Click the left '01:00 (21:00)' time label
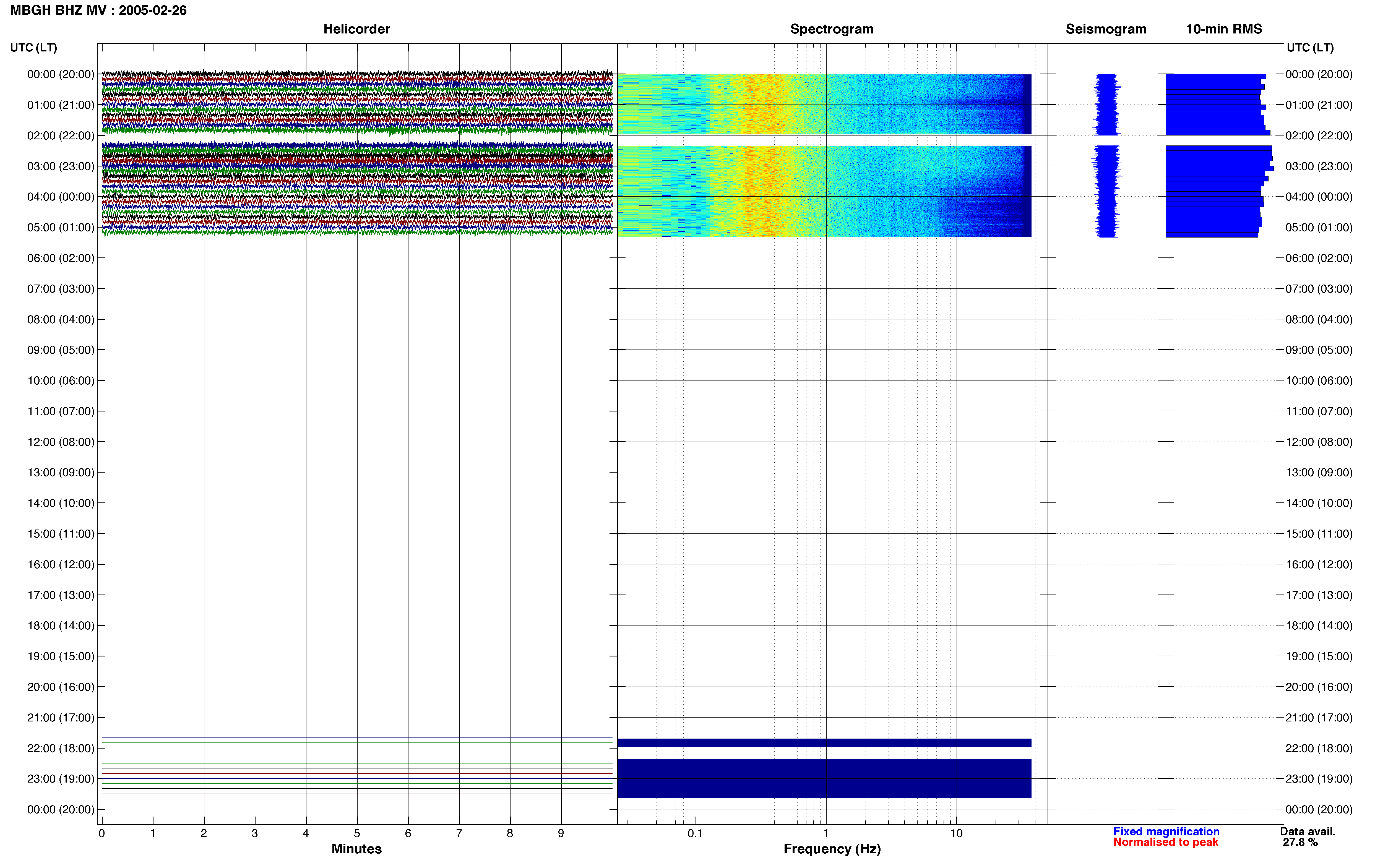 coord(61,105)
